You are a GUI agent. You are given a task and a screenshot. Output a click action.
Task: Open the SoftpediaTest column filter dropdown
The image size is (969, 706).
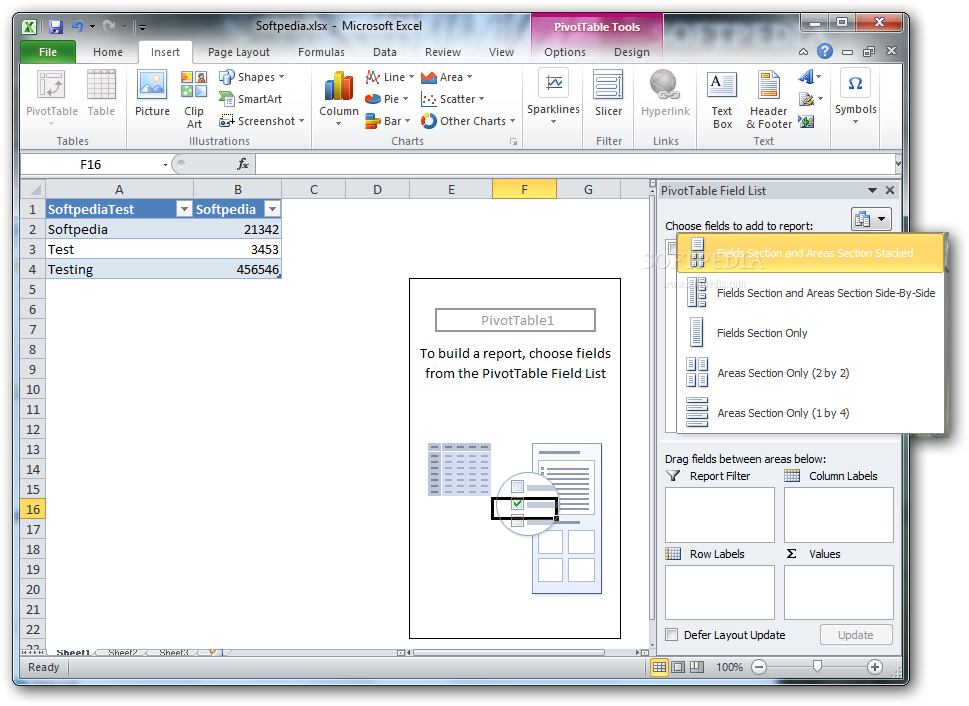tap(184, 209)
